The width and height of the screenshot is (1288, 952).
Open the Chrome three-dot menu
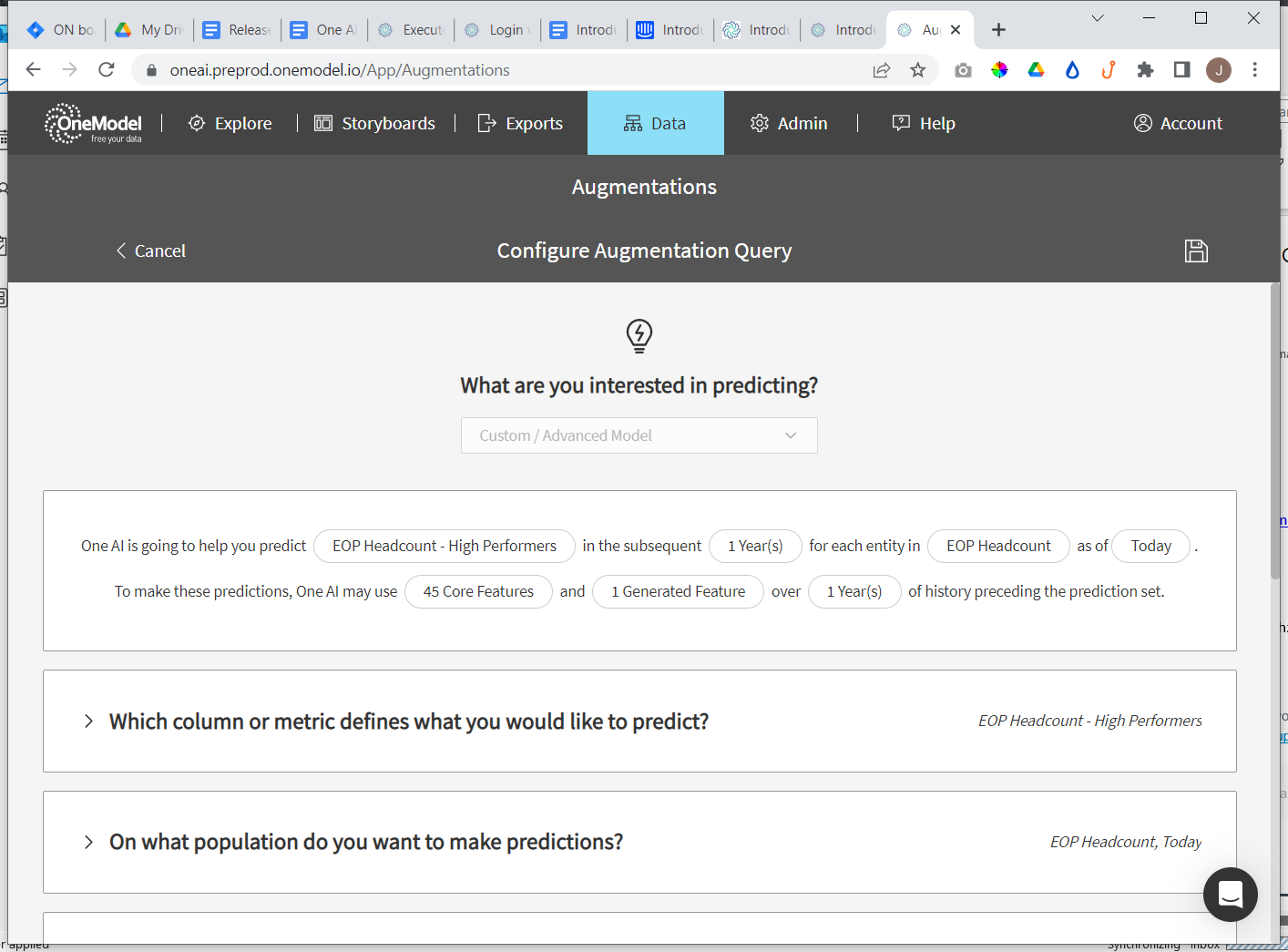tap(1254, 70)
